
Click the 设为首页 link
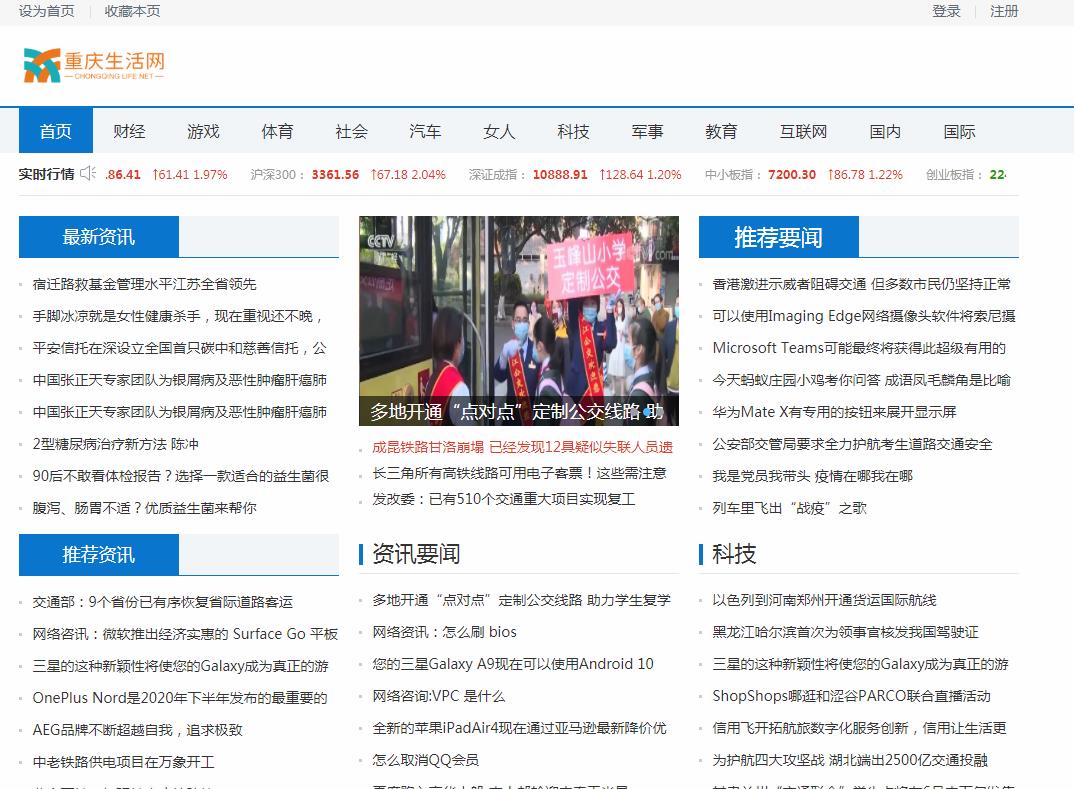click(47, 11)
